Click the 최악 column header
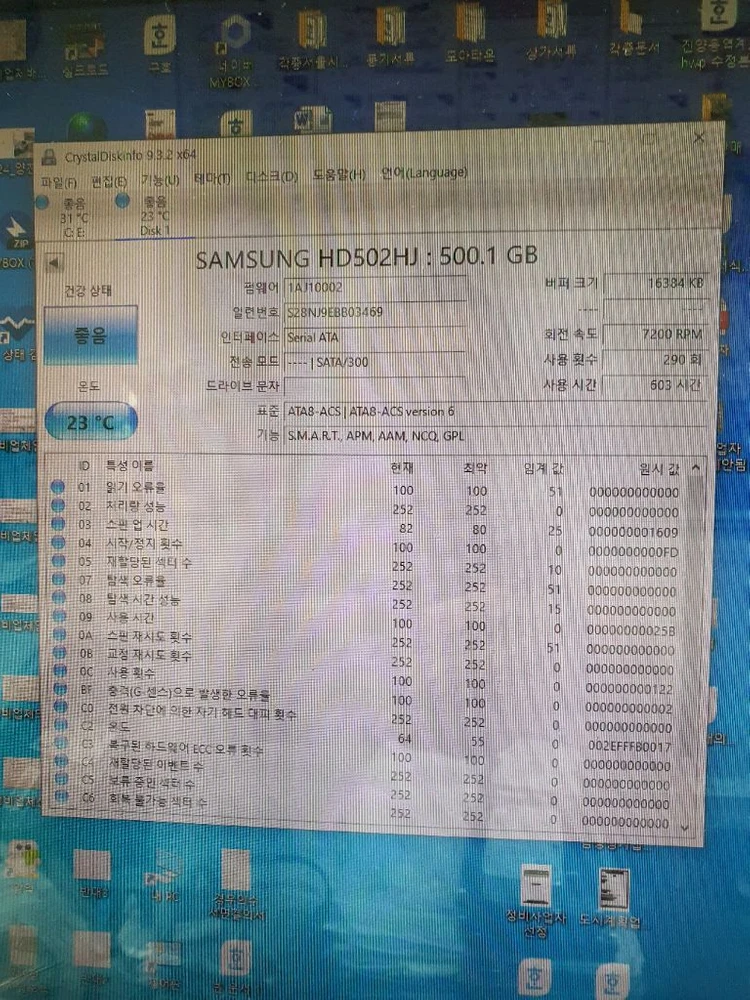 pyautogui.click(x=475, y=468)
